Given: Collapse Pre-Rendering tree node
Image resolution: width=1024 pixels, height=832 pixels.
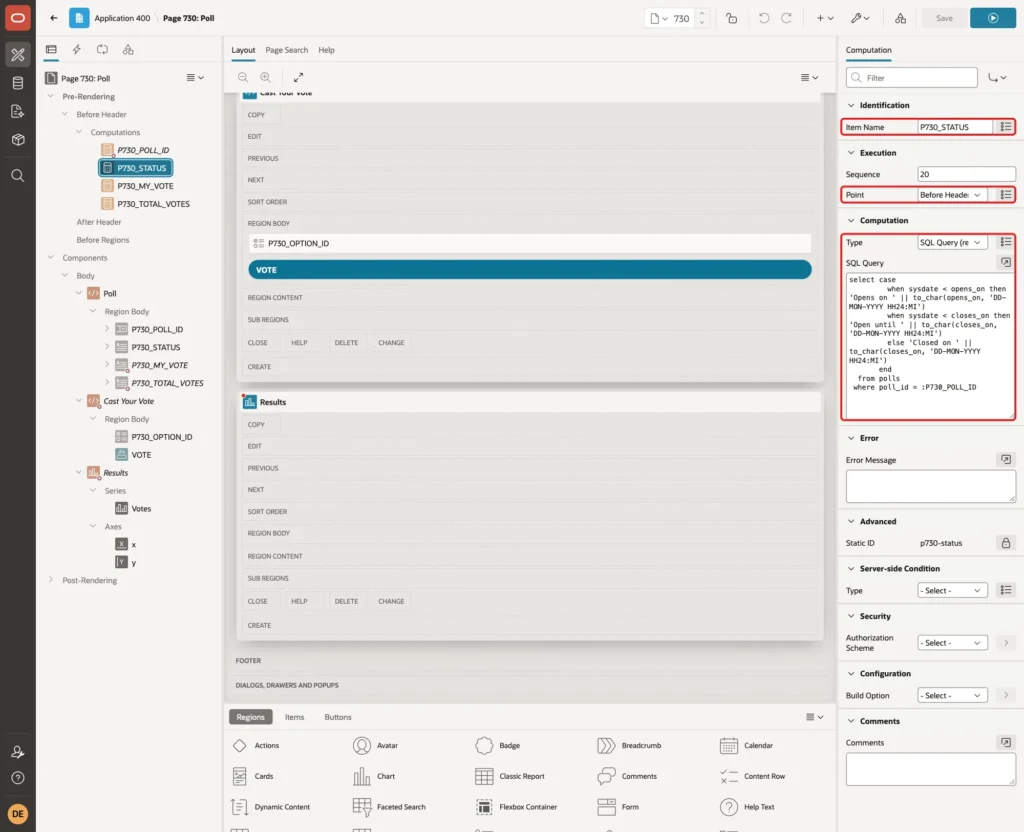Looking at the screenshot, I should click(51, 96).
